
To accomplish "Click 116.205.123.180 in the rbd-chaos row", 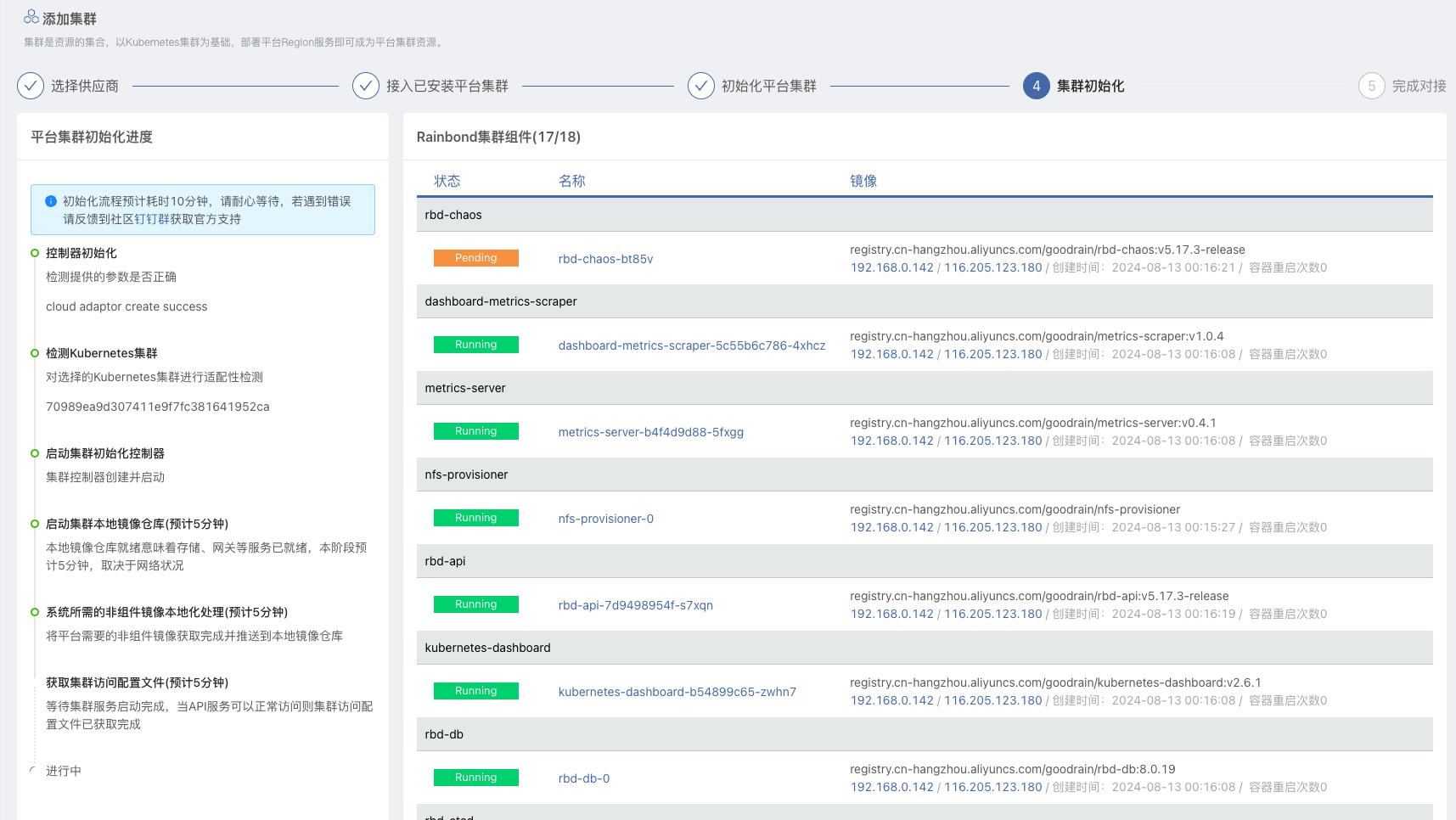I will pyautogui.click(x=993, y=267).
